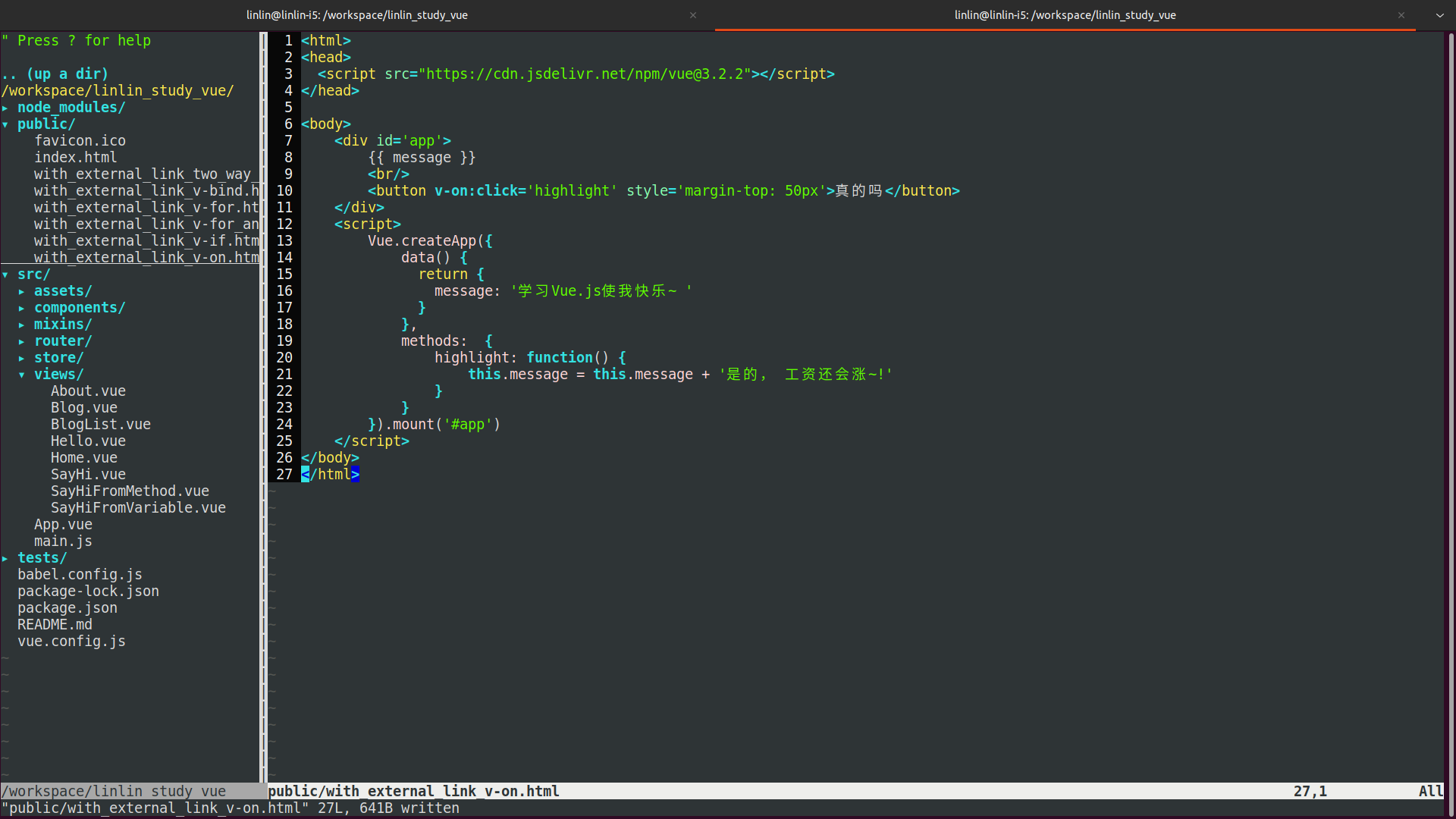Expand the node_modules folder arrow

(x=5, y=108)
